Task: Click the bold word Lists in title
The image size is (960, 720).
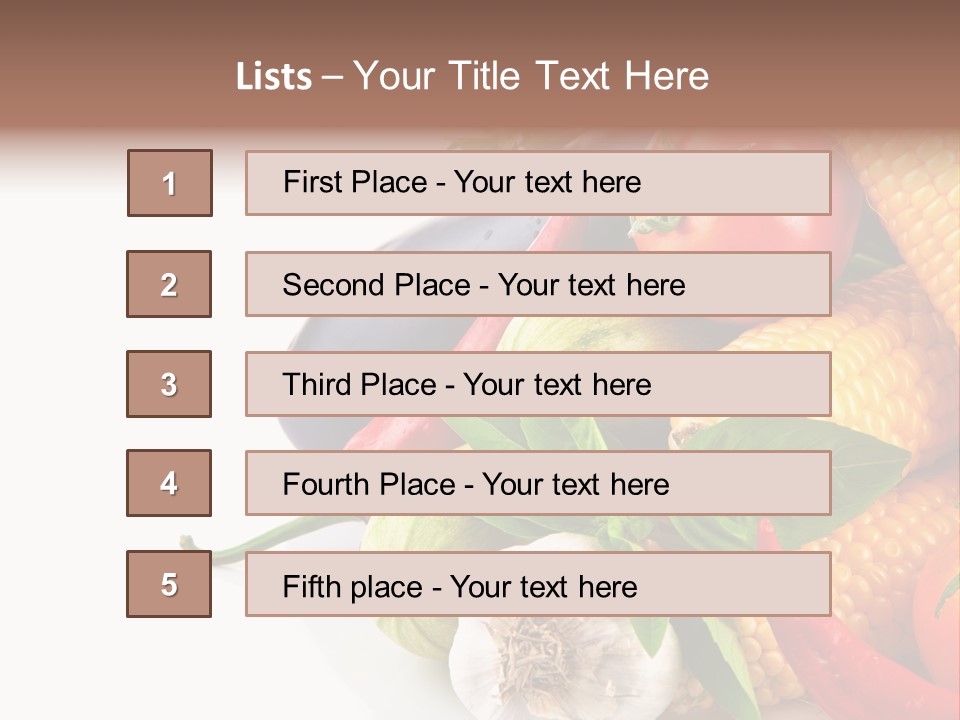Action: click(274, 77)
